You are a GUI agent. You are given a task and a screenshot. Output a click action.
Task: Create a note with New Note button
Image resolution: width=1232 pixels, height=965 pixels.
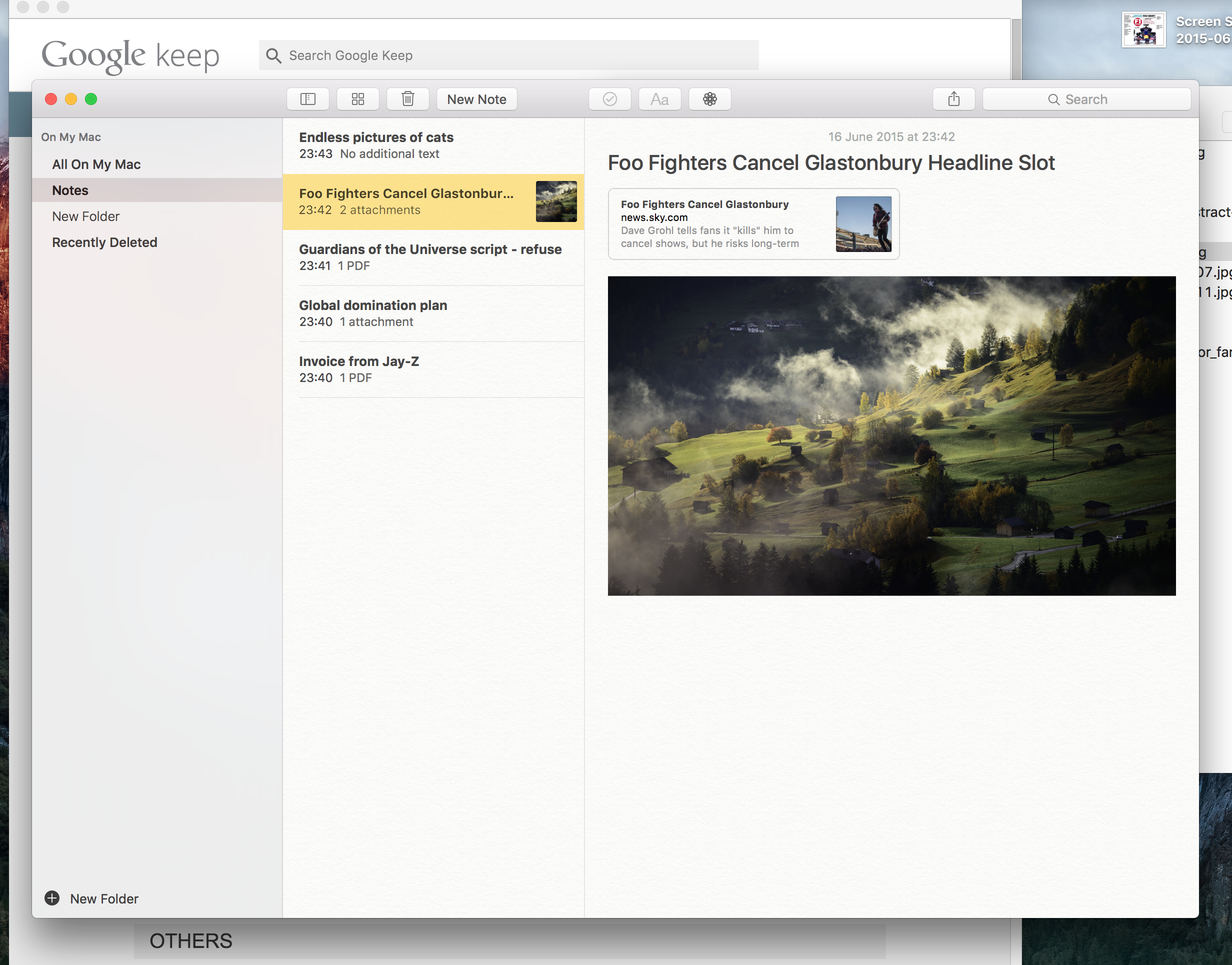click(477, 99)
